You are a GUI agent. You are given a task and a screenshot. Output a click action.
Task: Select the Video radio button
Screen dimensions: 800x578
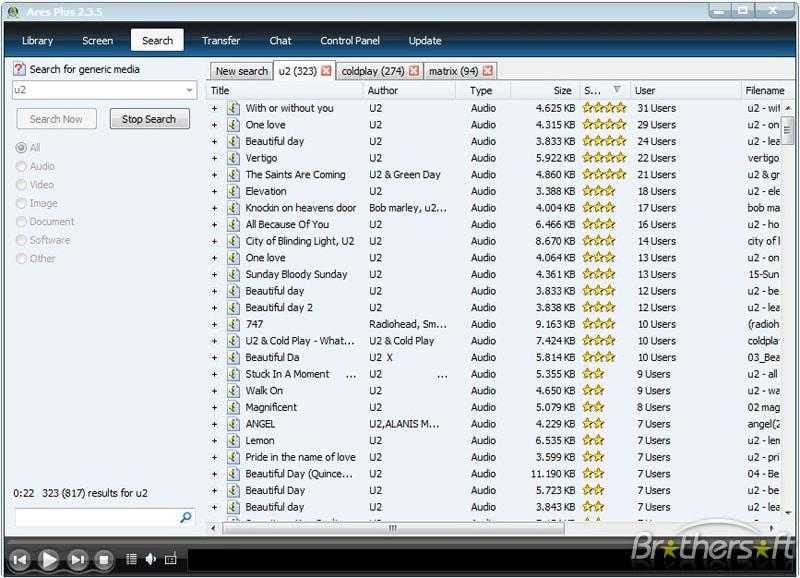point(21,185)
